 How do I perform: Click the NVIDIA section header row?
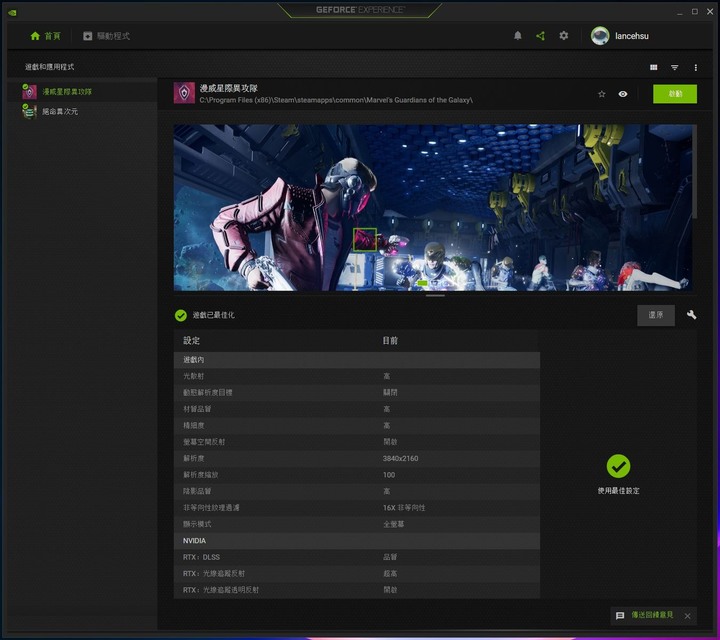coord(357,541)
